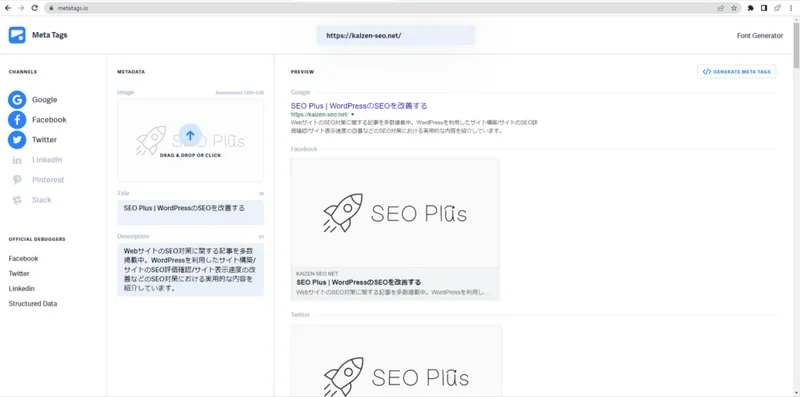
Task: Open the Twitter official debugger link
Action: click(19, 274)
